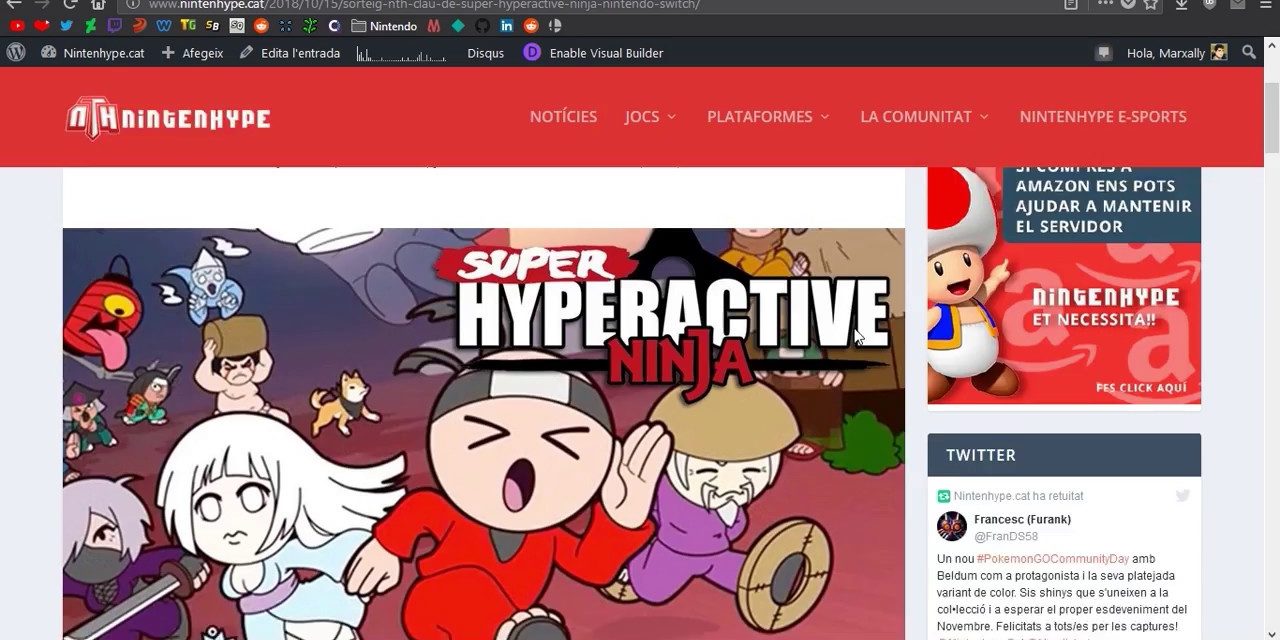The image size is (1280, 640).
Task: Click Enable Visual Builder
Action: click(x=593, y=53)
